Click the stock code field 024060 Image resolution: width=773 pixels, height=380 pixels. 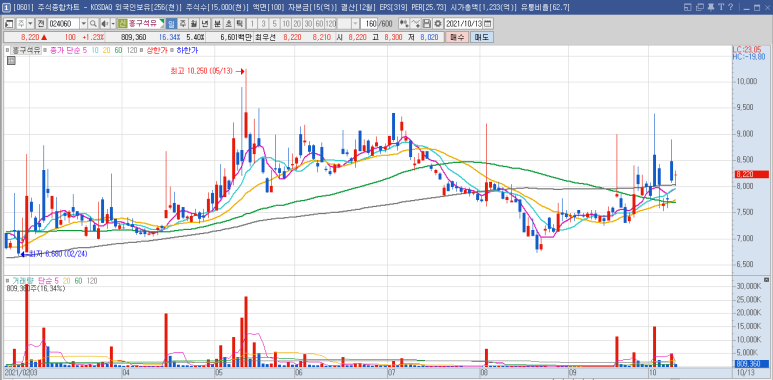64,24
